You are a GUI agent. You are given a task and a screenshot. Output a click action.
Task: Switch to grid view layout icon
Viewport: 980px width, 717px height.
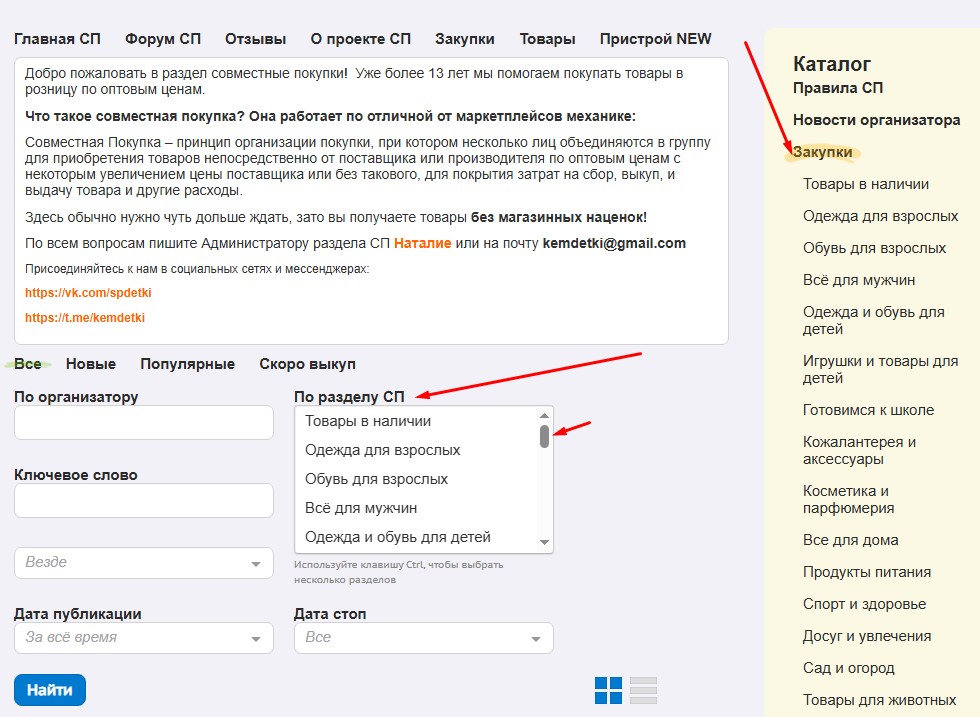point(608,690)
